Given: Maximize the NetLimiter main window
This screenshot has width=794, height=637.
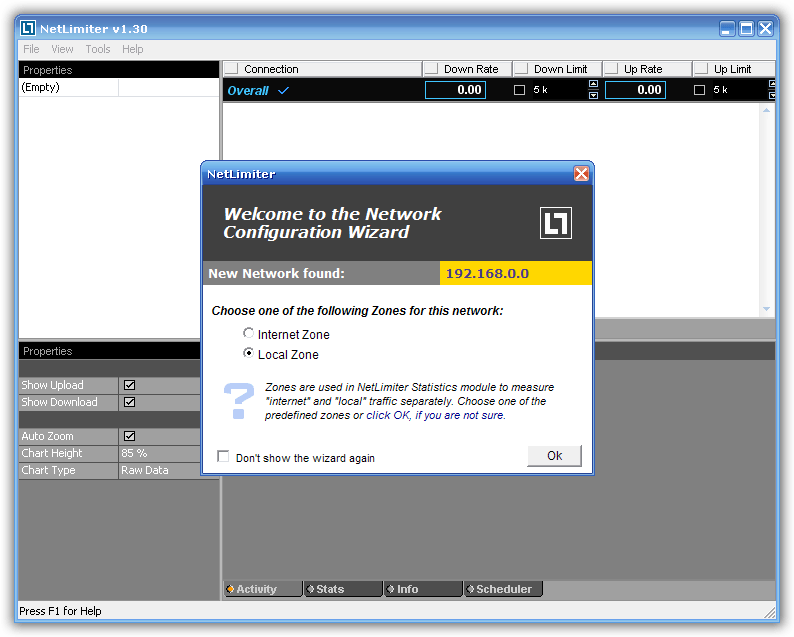Looking at the screenshot, I should pyautogui.click(x=746, y=28).
